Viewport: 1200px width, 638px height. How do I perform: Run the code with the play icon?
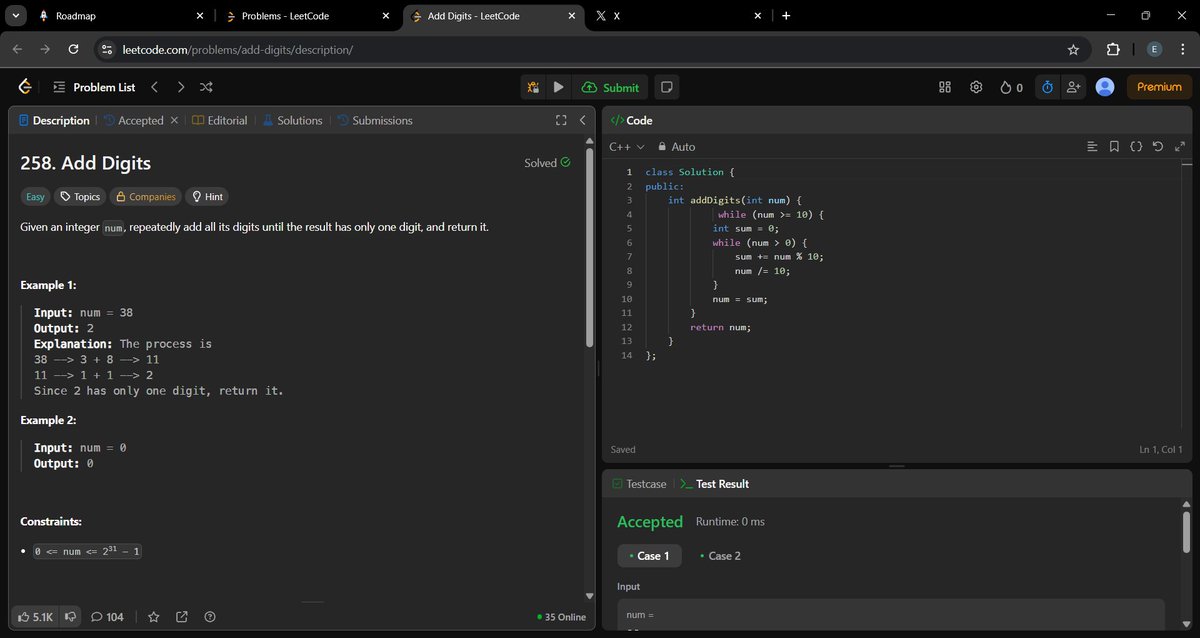coord(558,87)
